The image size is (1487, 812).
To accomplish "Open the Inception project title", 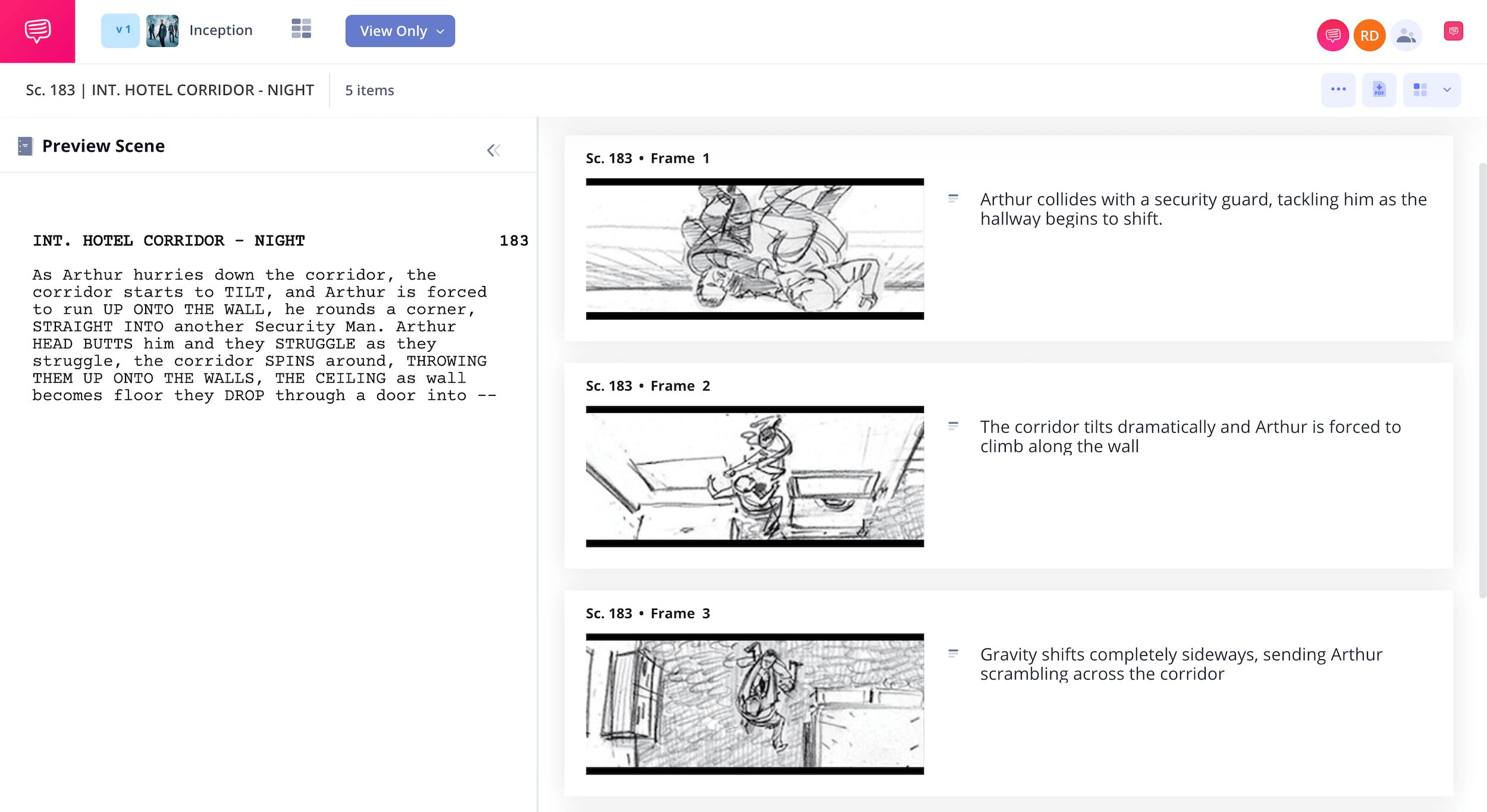I will [221, 30].
